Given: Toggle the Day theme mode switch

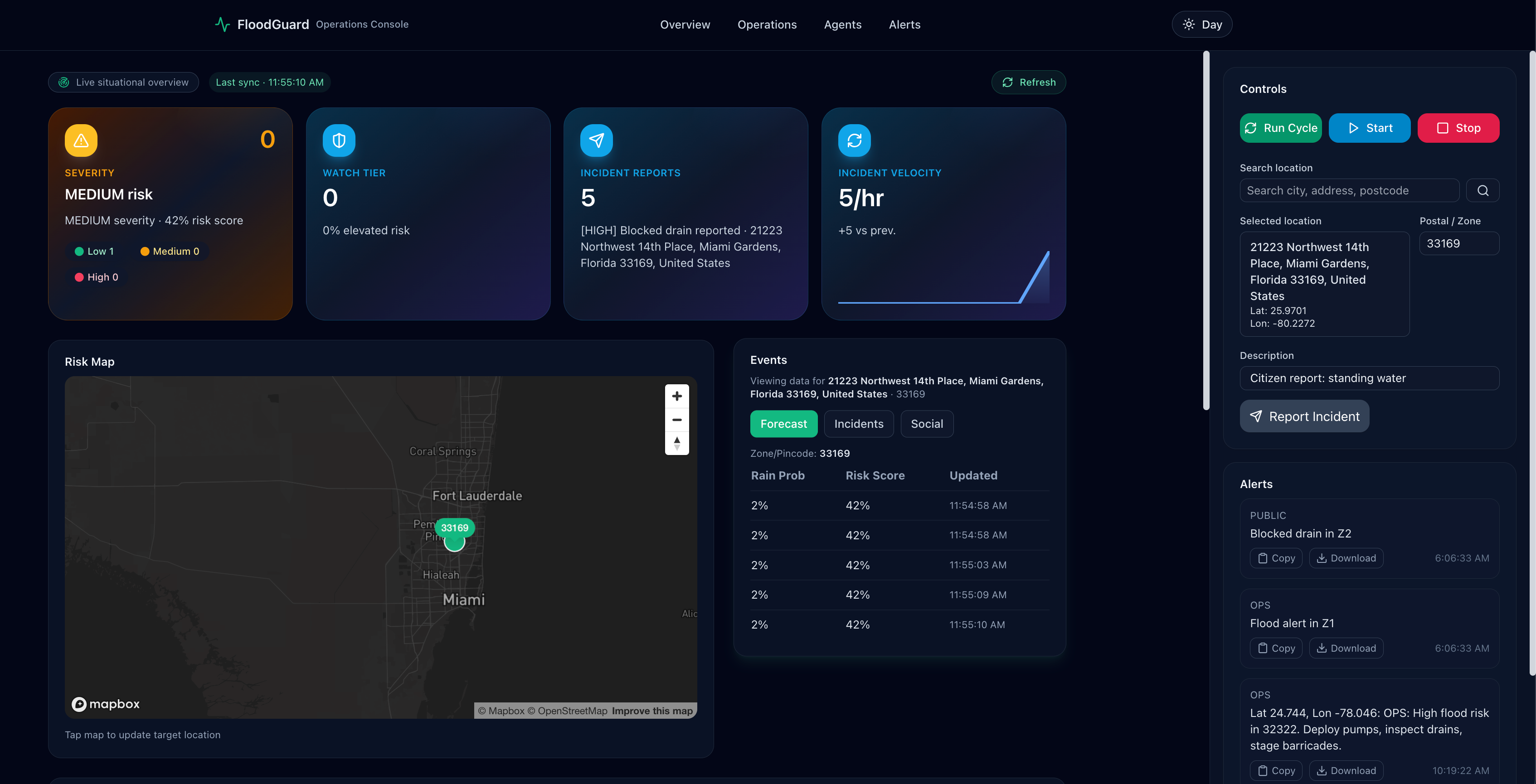Looking at the screenshot, I should (x=1201, y=24).
